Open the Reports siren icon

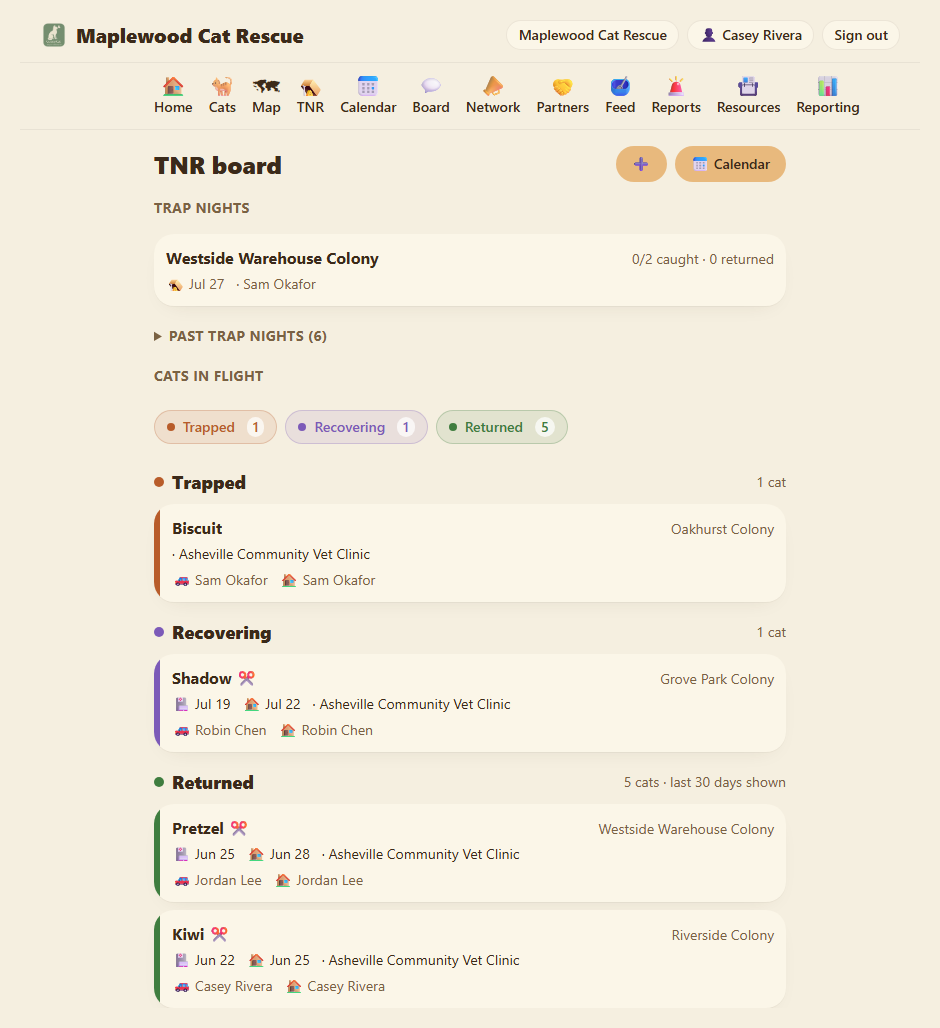click(x=676, y=87)
